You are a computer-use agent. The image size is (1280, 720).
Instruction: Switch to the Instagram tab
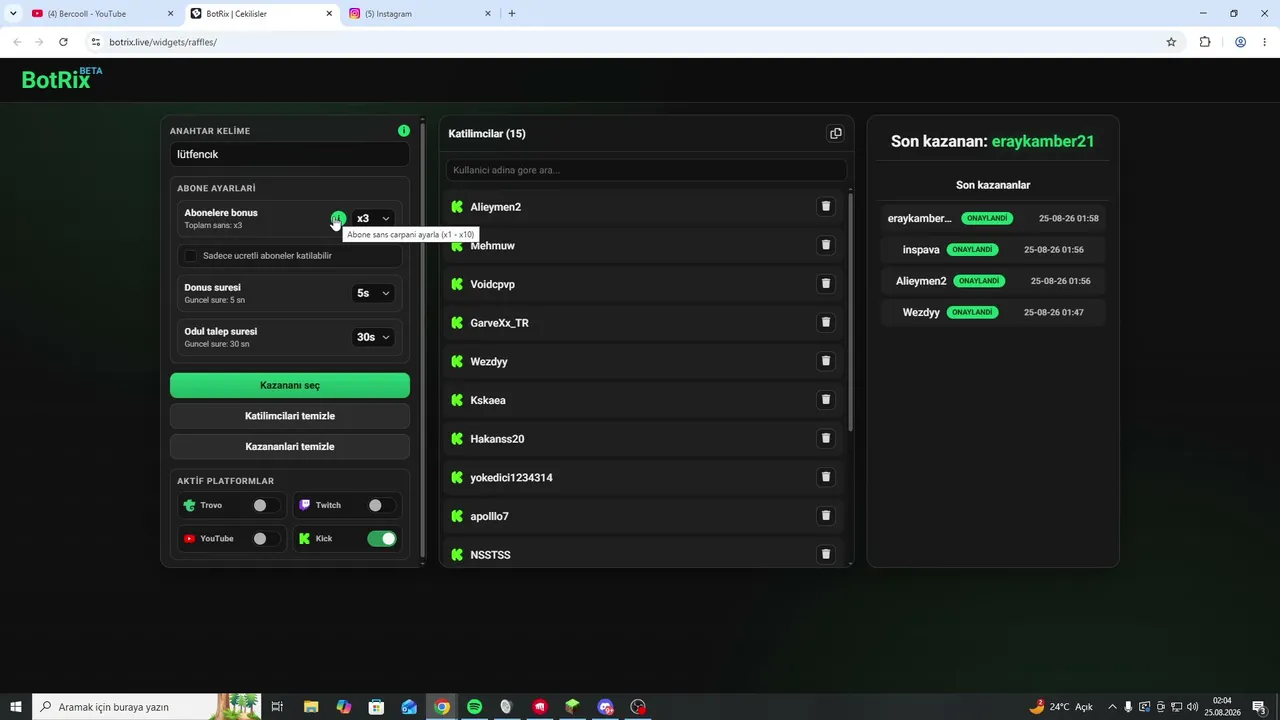420,14
